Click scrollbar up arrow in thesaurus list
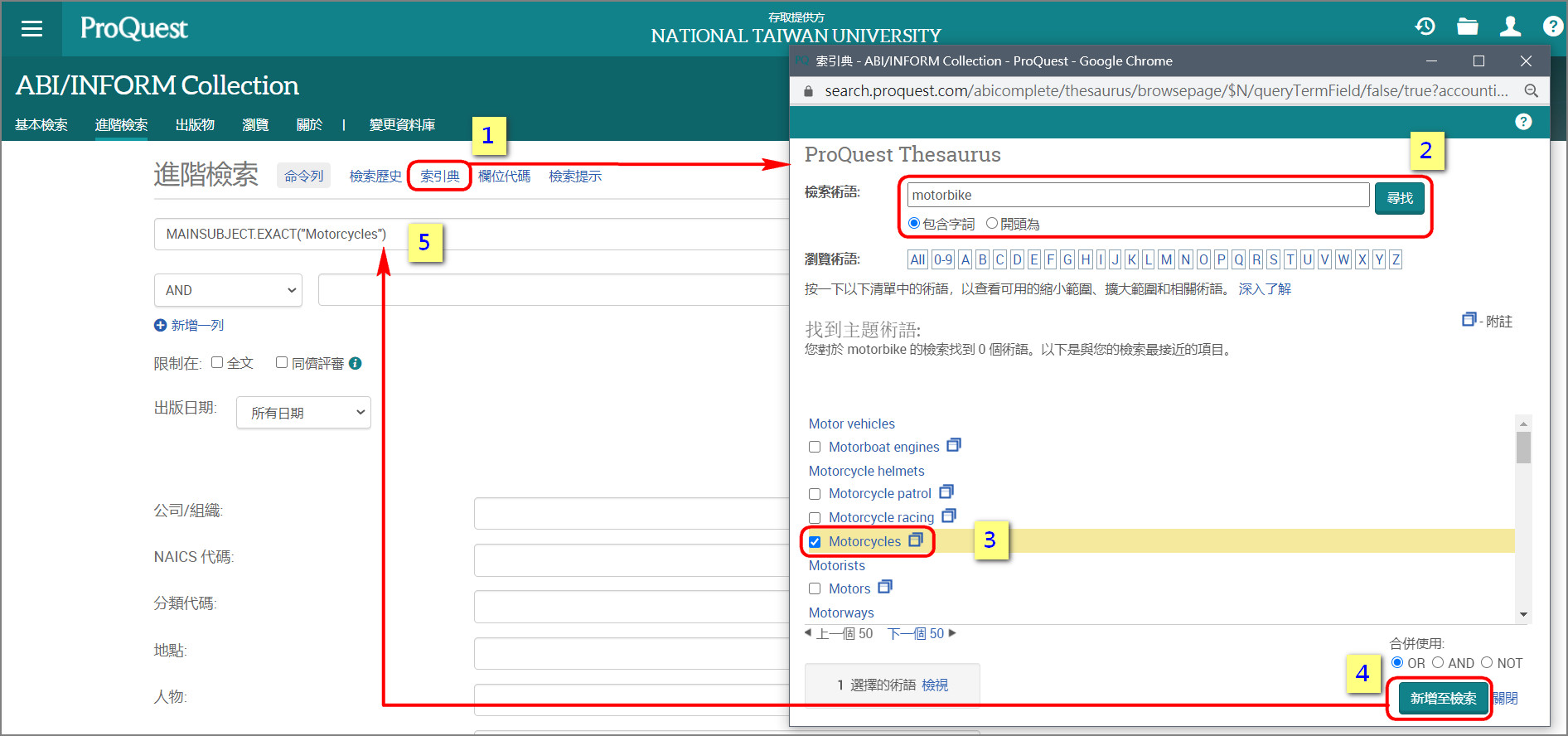The image size is (1568, 736). (1523, 423)
